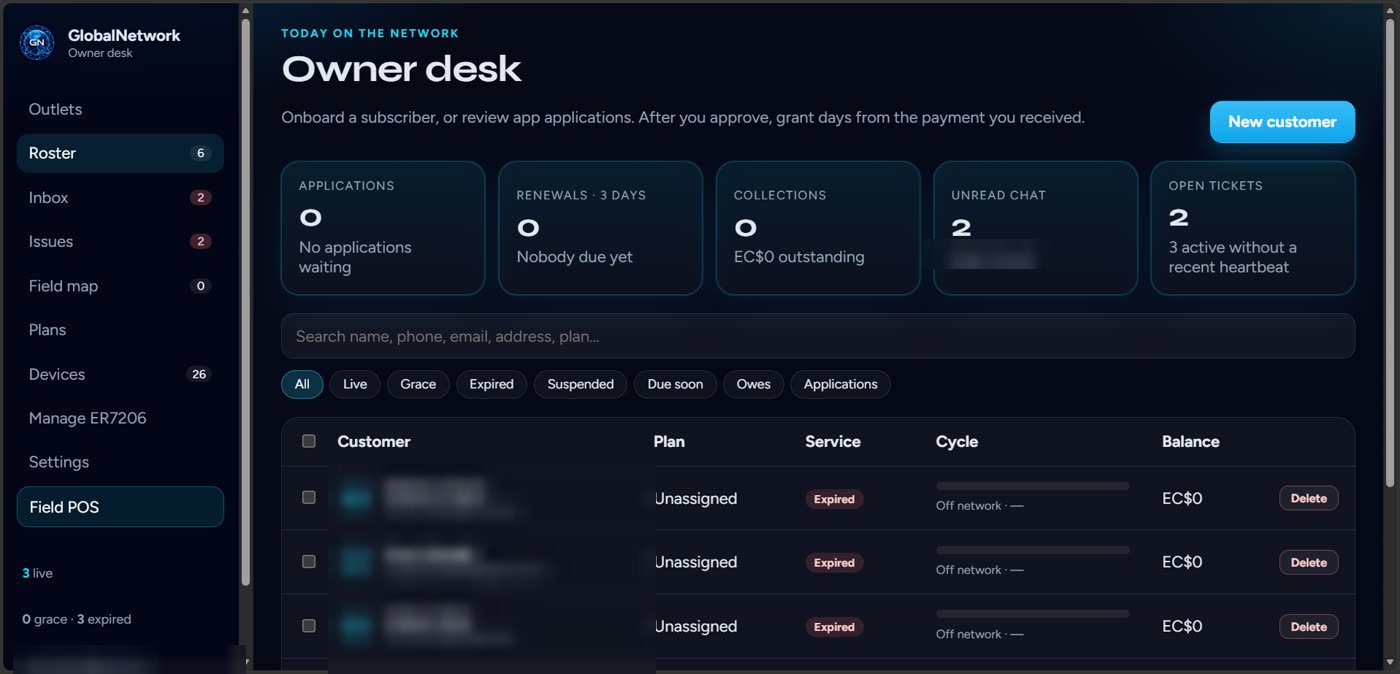1400x674 pixels.
Task: Open the Open tickets card
Action: point(1253,228)
